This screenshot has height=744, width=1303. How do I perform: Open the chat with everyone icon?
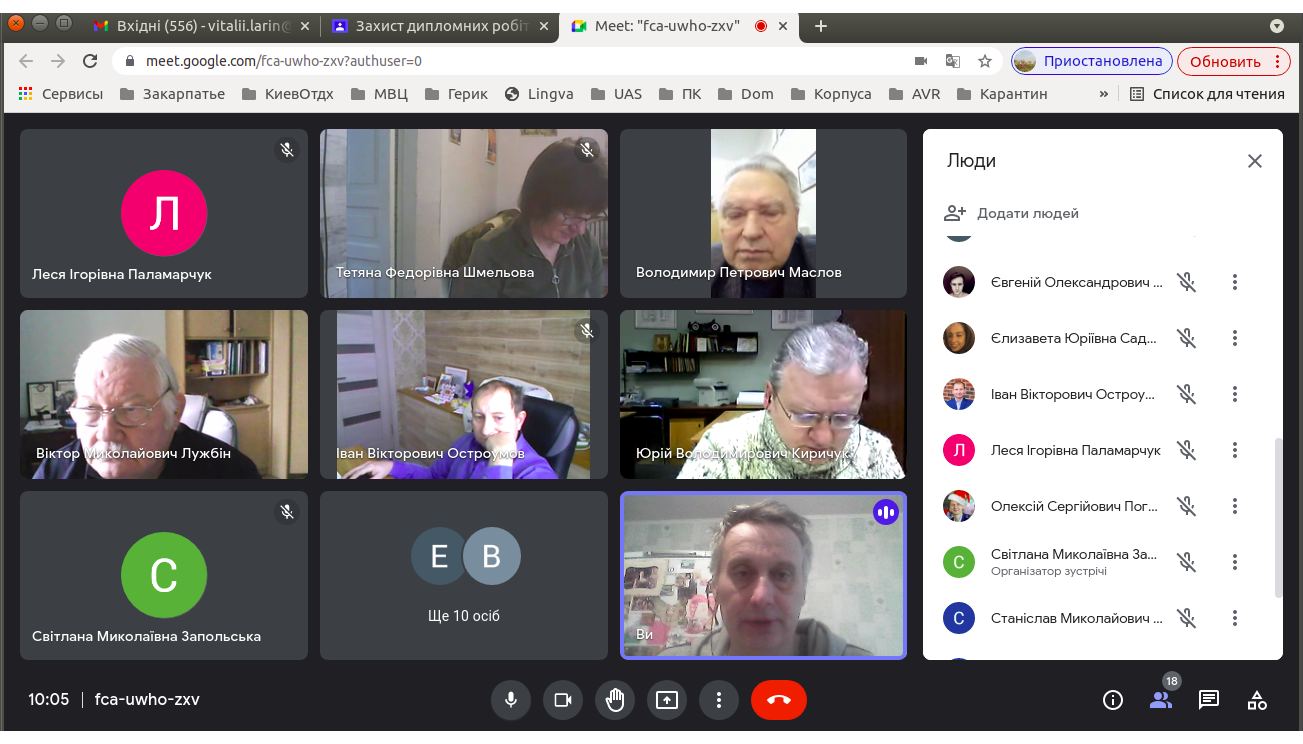coord(1209,700)
